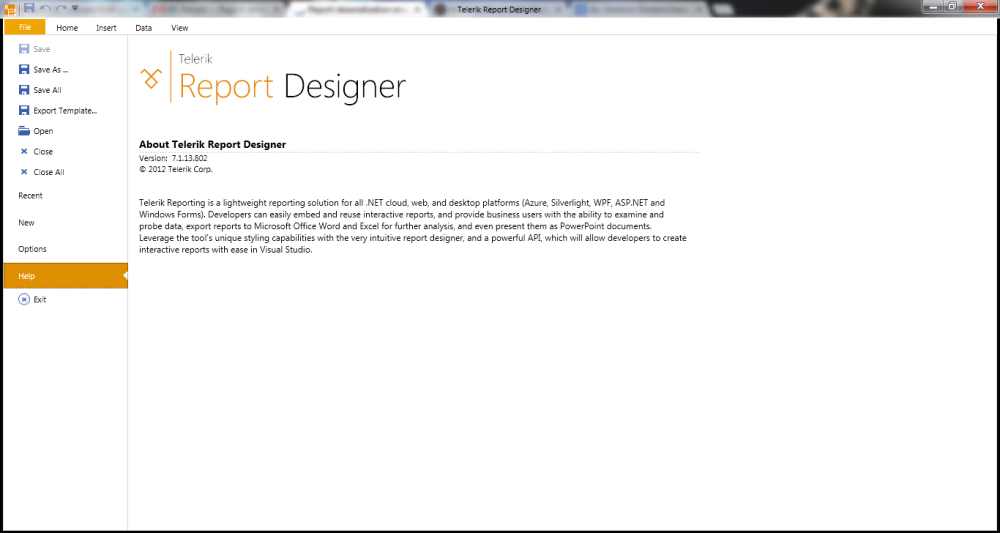The image size is (1000, 533).
Task: Click the Undo arrow in quick access toolbar
Action: tap(45, 8)
